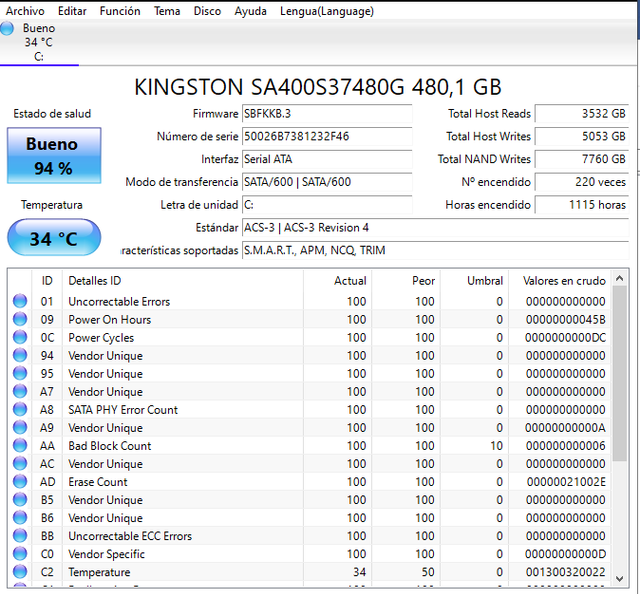Click the Letra de unidad field
Screen dimensions: 640x594
pos(327,205)
